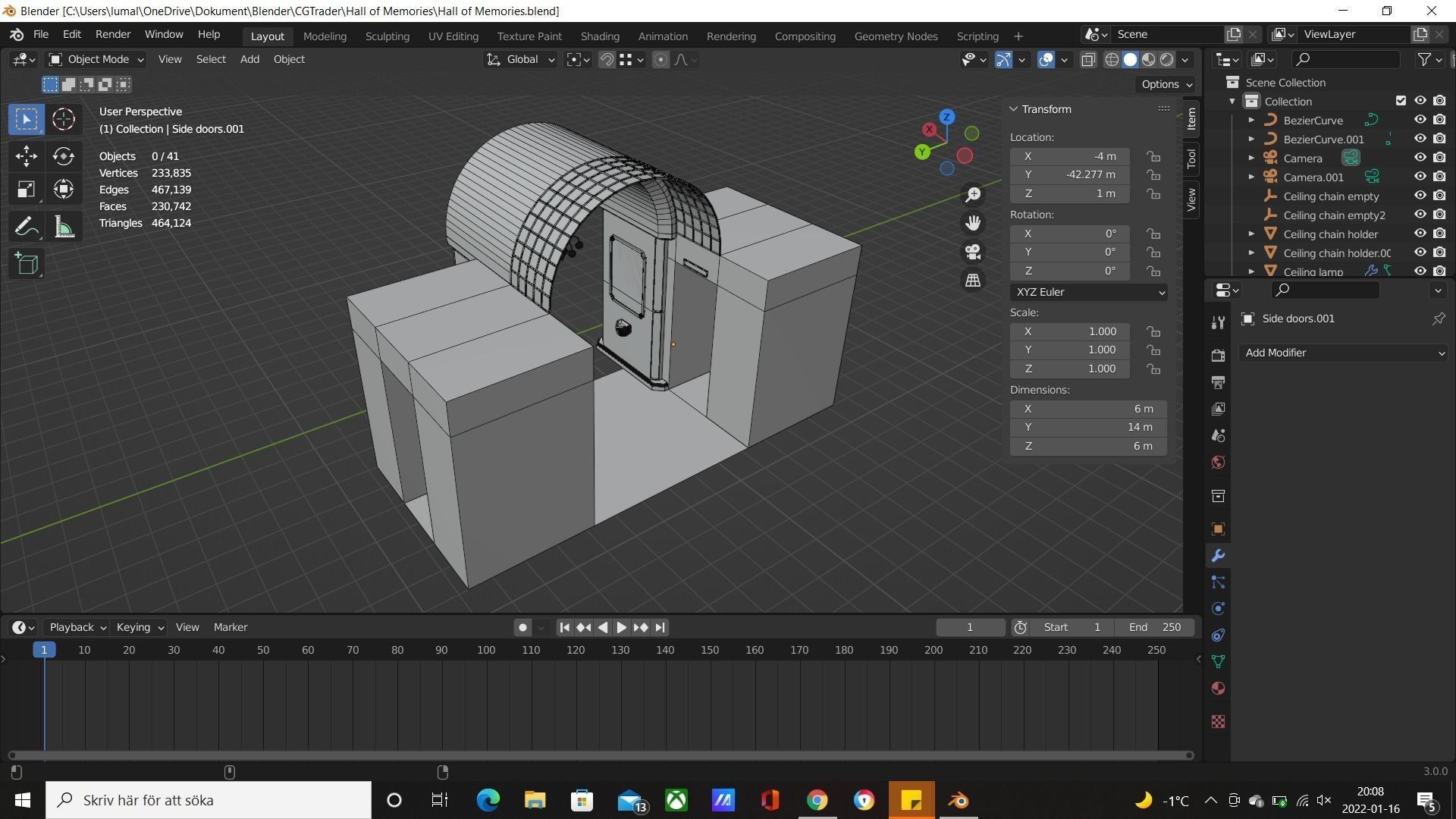Collapse the Transform panel

tap(1014, 109)
